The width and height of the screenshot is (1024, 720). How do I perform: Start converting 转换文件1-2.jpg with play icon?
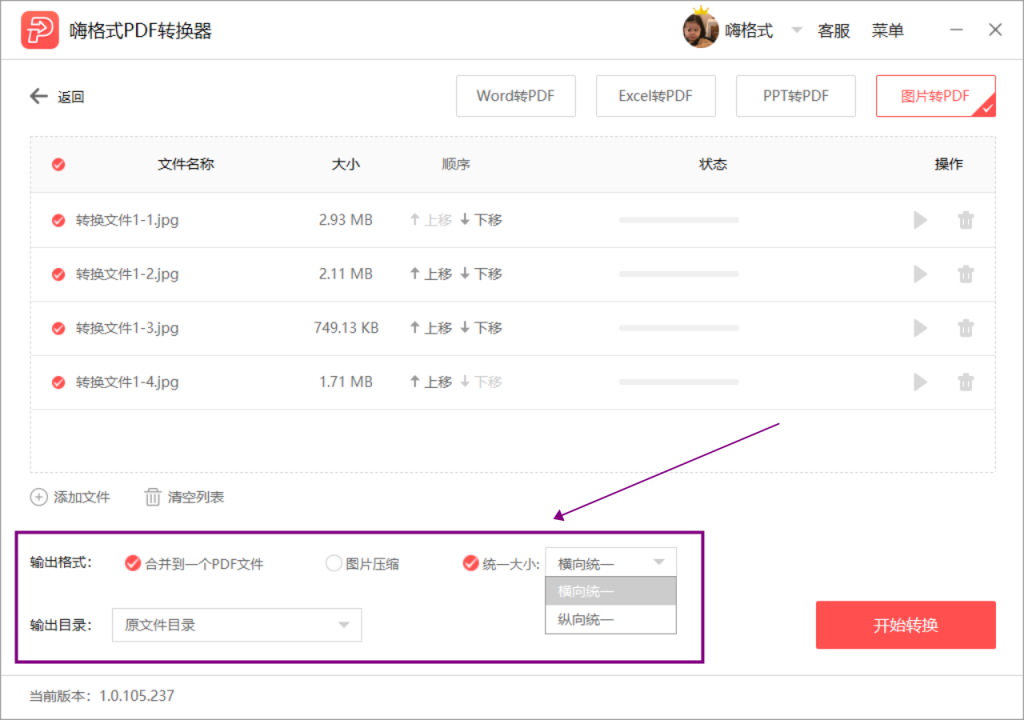pos(920,274)
